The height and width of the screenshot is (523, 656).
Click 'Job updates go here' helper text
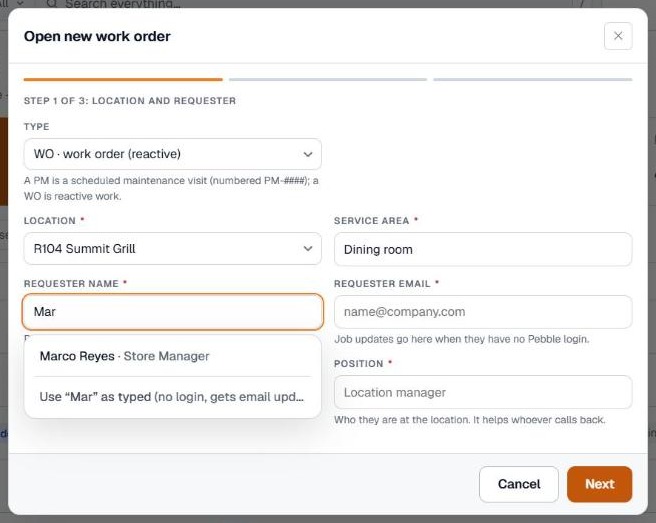[461, 339]
